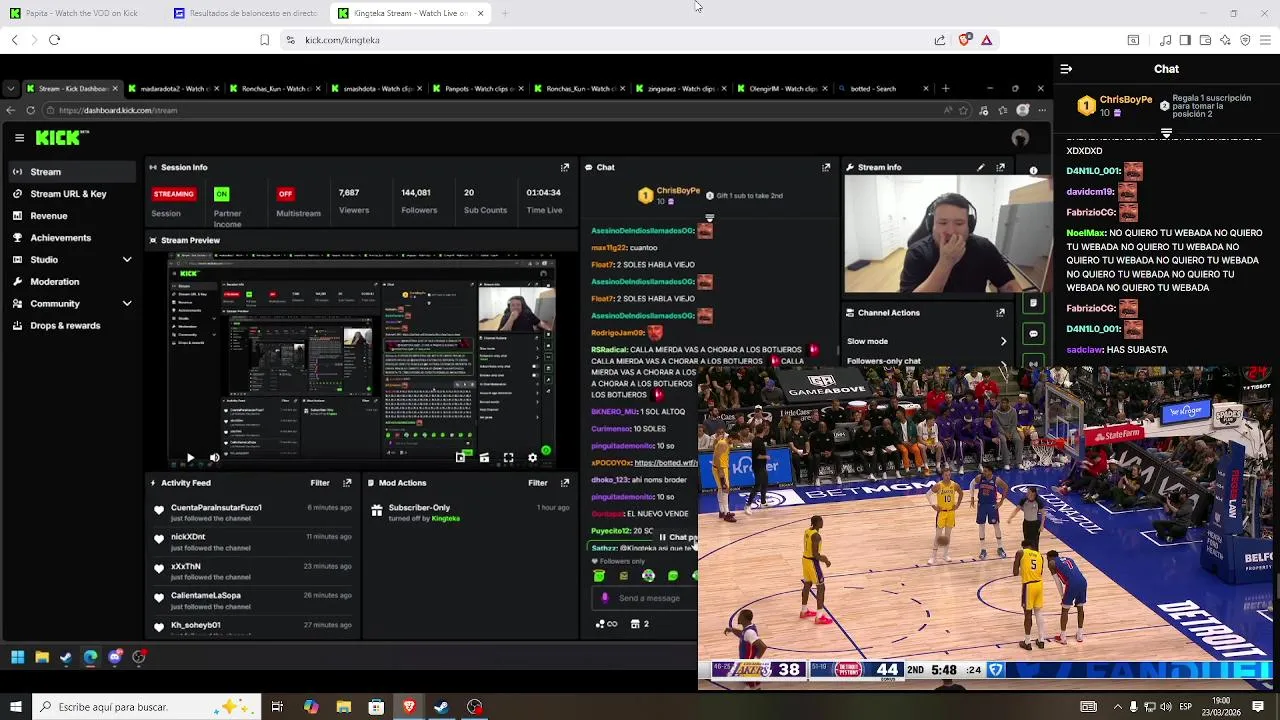Show hidden system tray icons chevron

(1118, 707)
